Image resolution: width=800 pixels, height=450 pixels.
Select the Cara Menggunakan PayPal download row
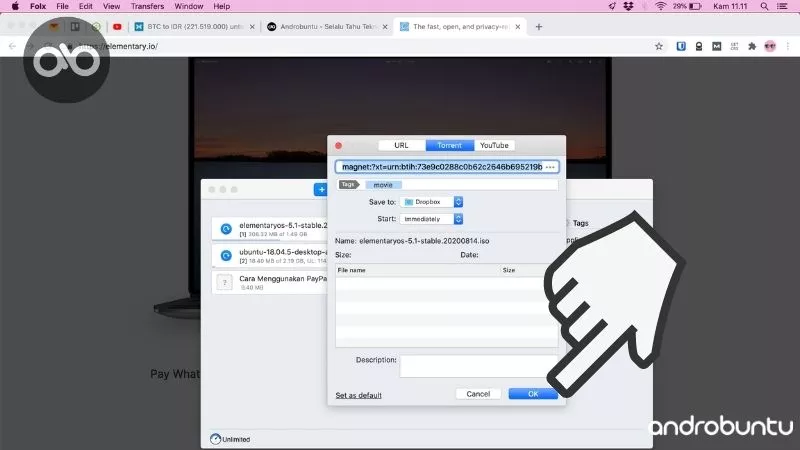click(x=269, y=282)
